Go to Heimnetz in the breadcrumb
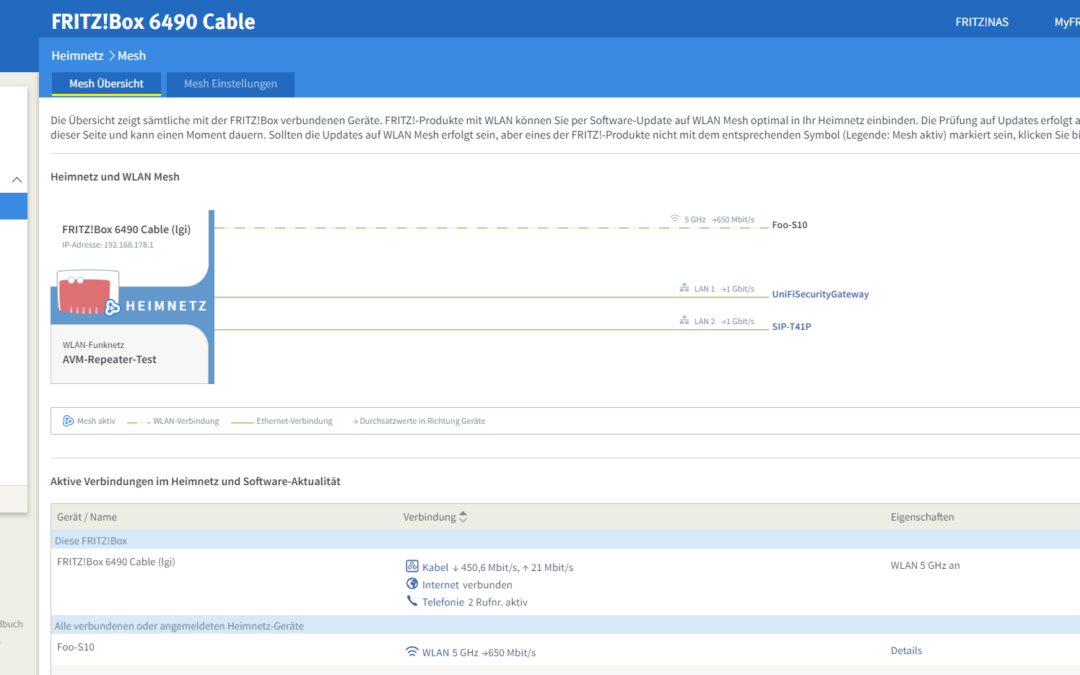Screen dimensions: 1080x675 (x=77, y=56)
